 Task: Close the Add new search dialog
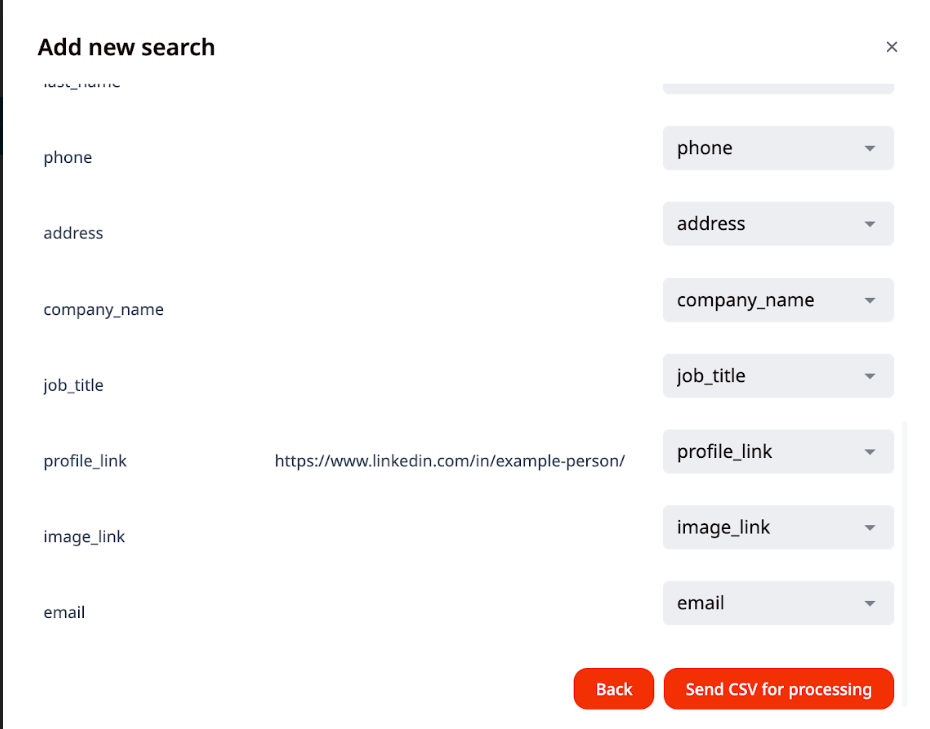coord(891,47)
